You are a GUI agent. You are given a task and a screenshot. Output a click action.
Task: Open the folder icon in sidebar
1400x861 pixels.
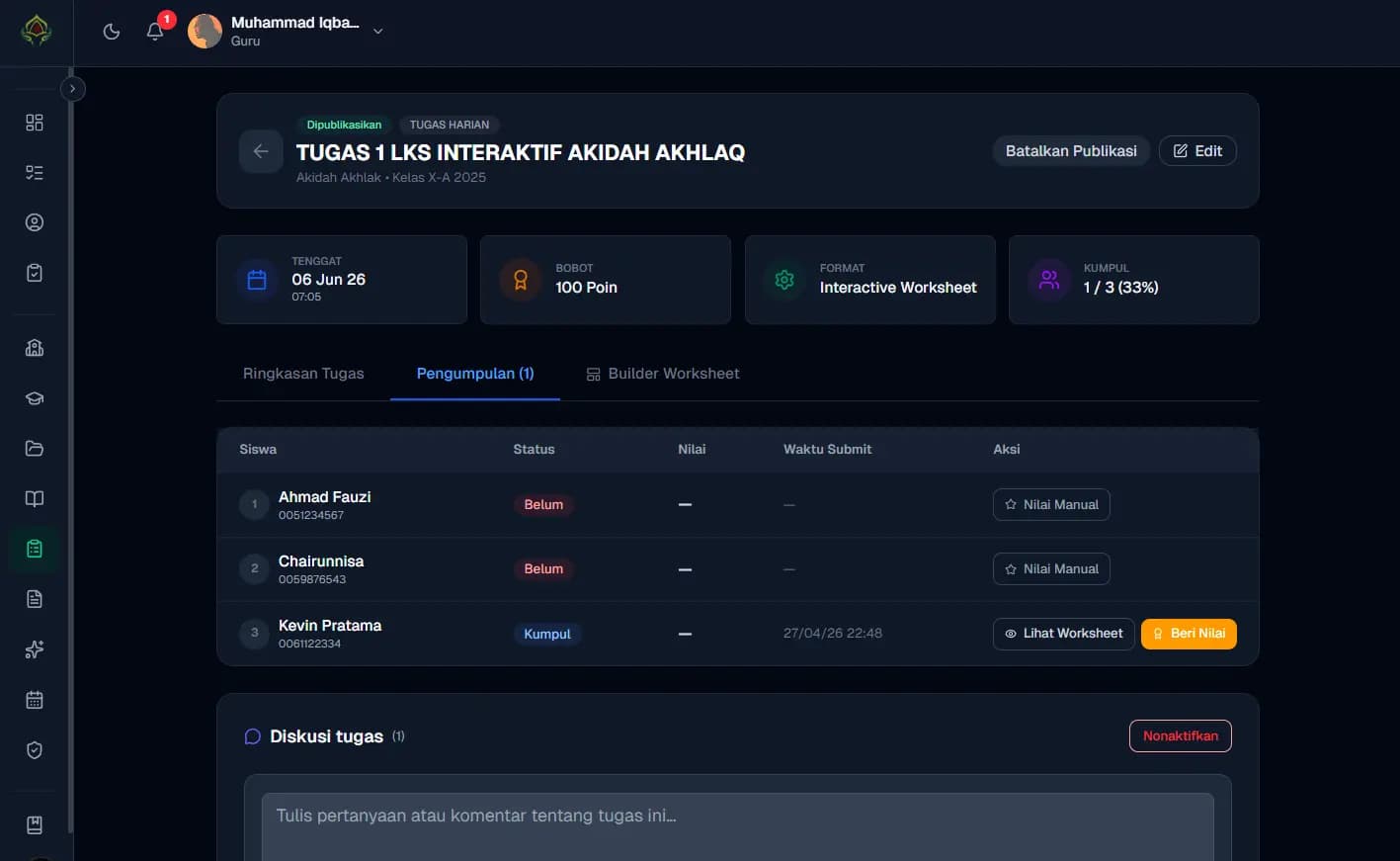[35, 449]
